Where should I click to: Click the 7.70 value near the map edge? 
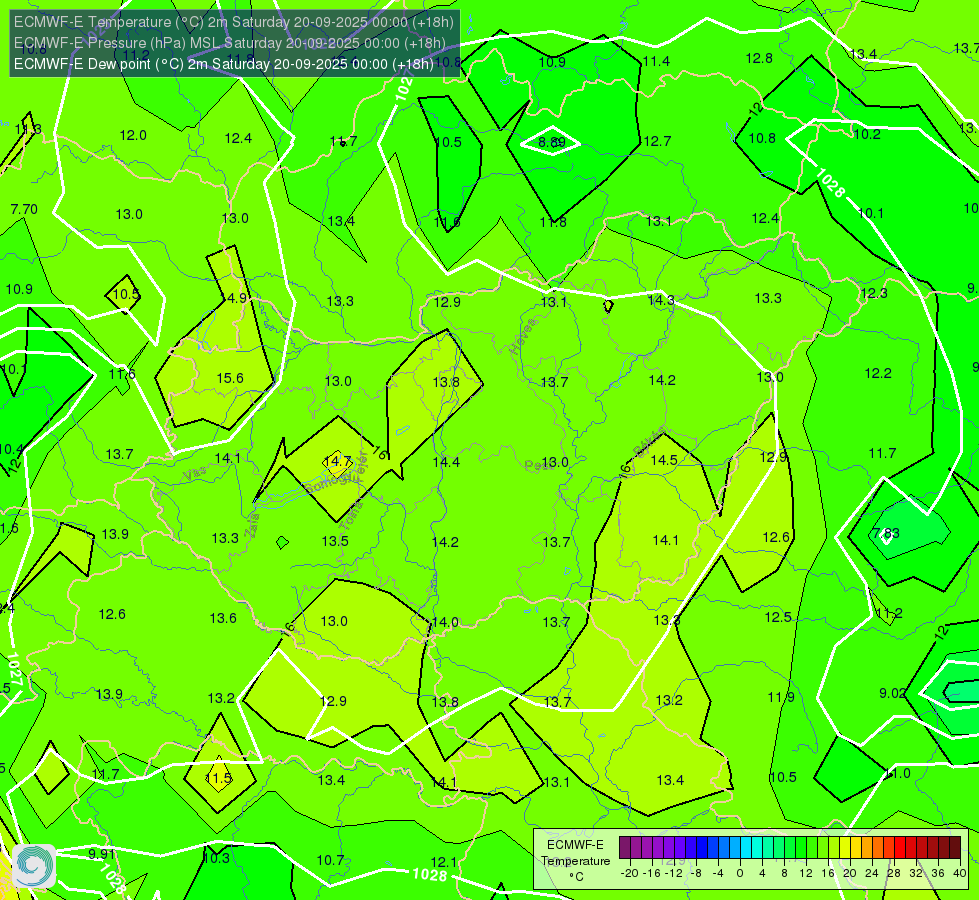pyautogui.click(x=24, y=209)
